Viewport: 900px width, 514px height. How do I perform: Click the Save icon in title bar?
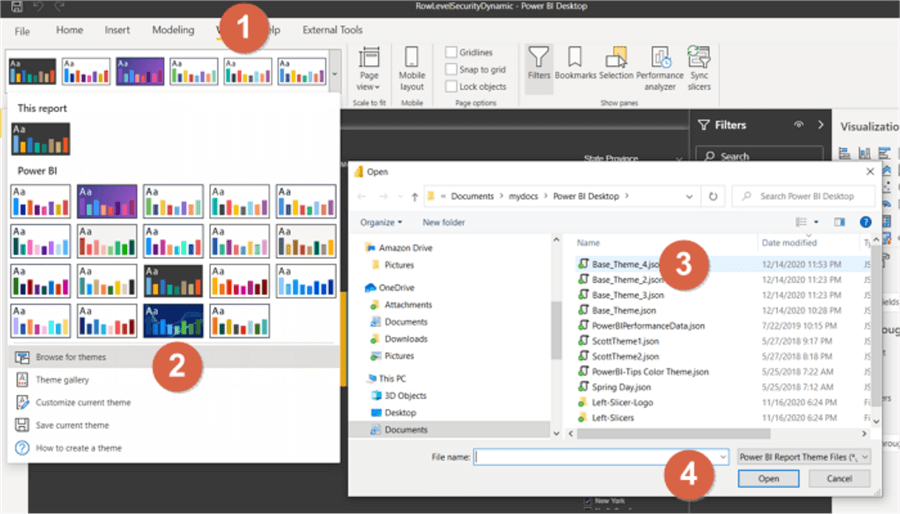[17, 7]
